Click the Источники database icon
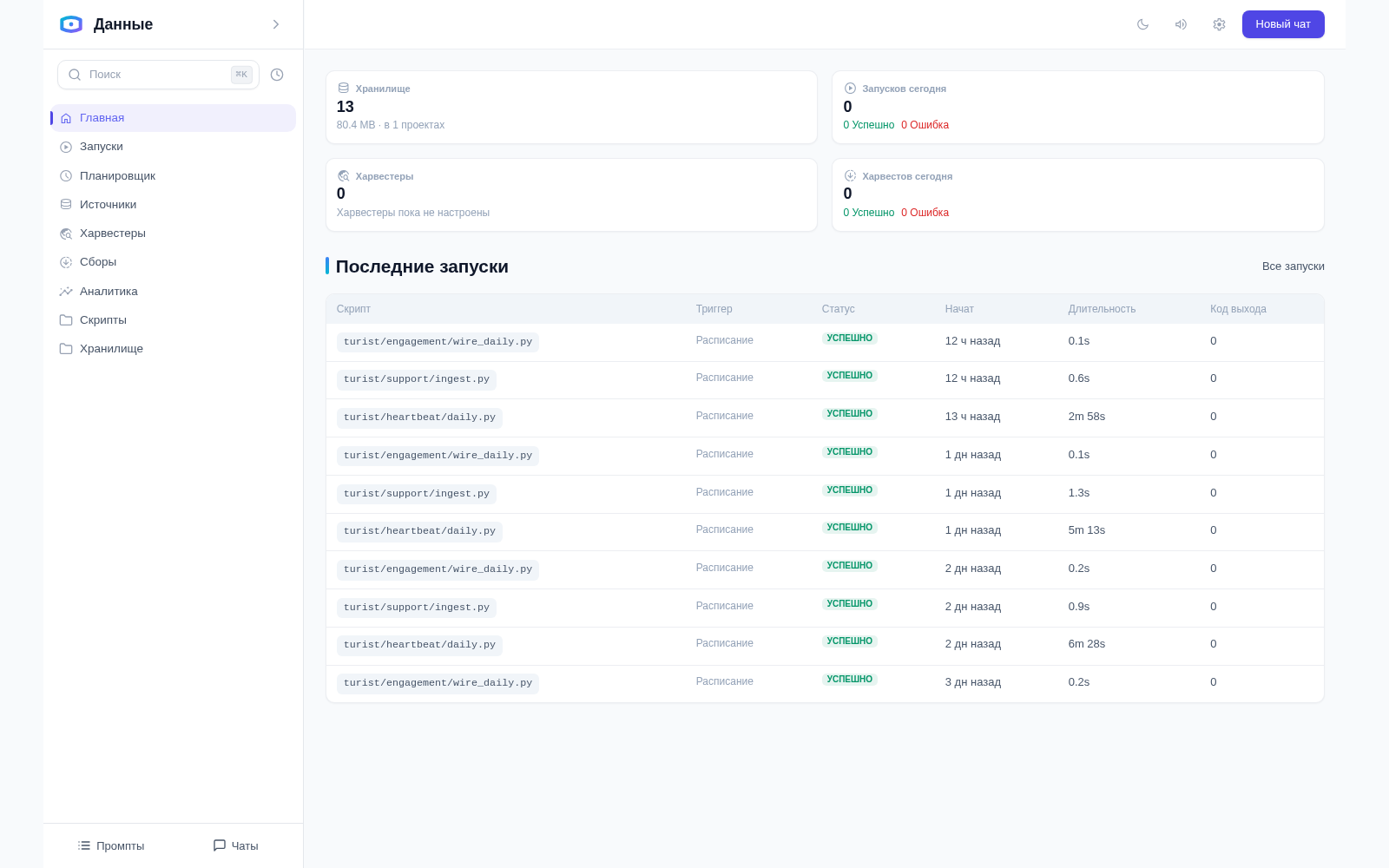The height and width of the screenshot is (868, 1389). pyautogui.click(x=66, y=205)
